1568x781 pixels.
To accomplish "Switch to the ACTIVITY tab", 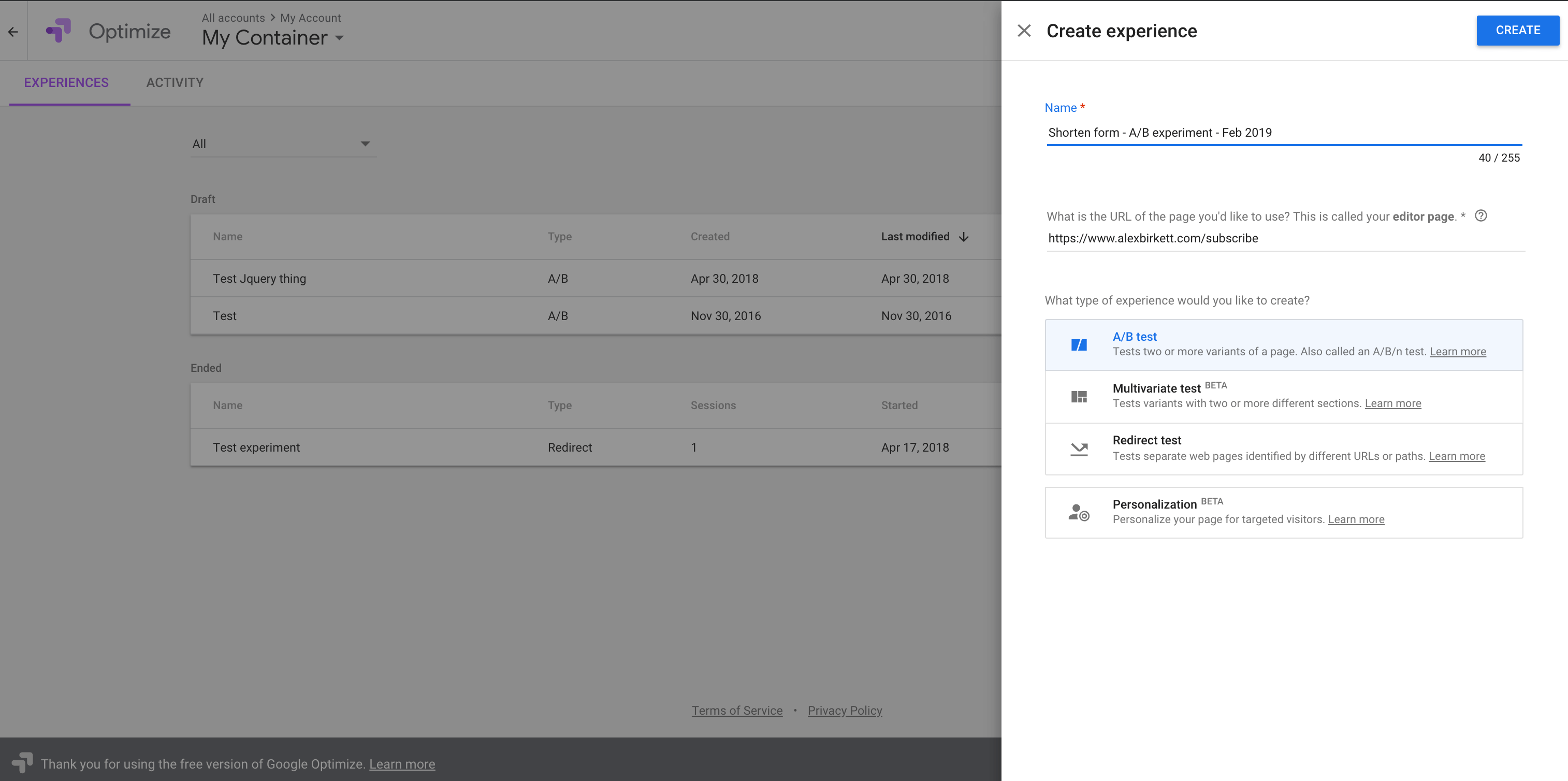I will (x=175, y=82).
